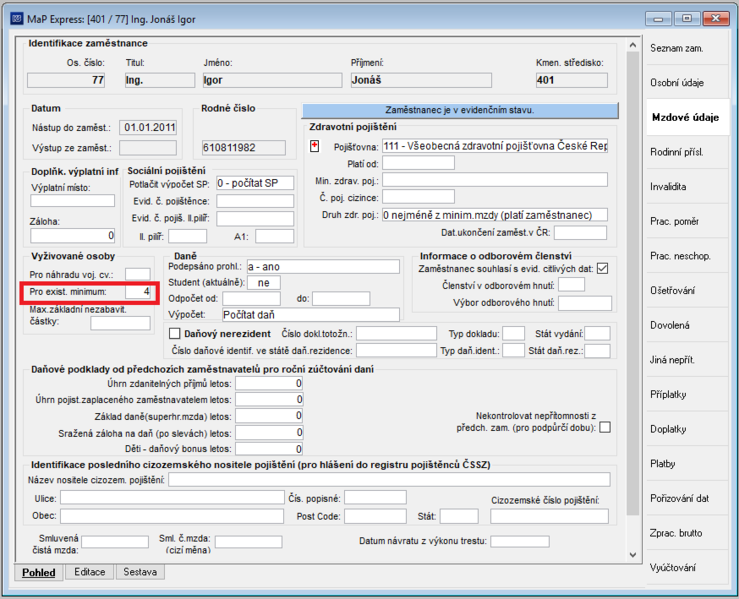Click the Smluvená čistá mzda field

[x=115, y=542]
